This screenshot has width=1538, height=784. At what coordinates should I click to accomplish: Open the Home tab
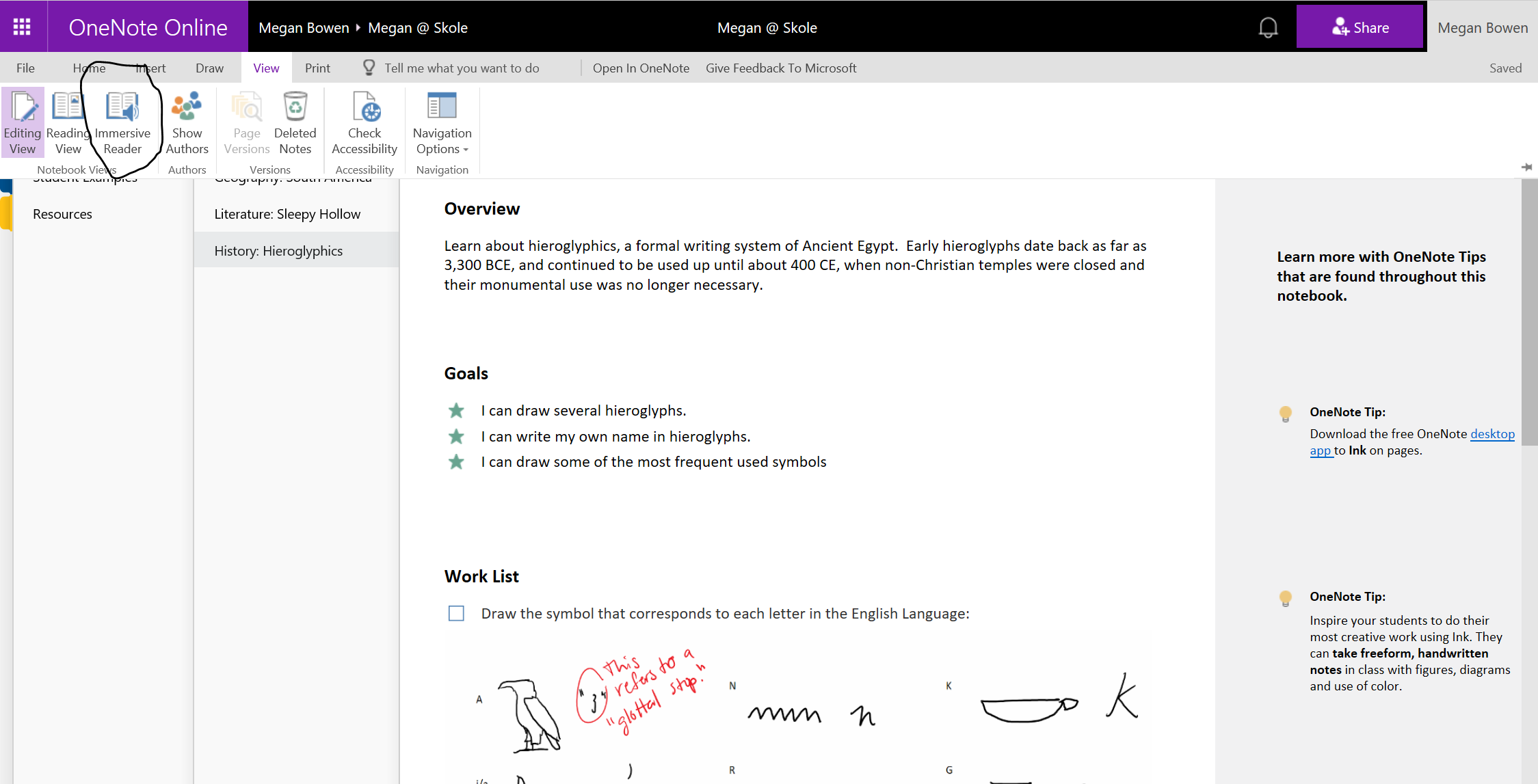[89, 68]
